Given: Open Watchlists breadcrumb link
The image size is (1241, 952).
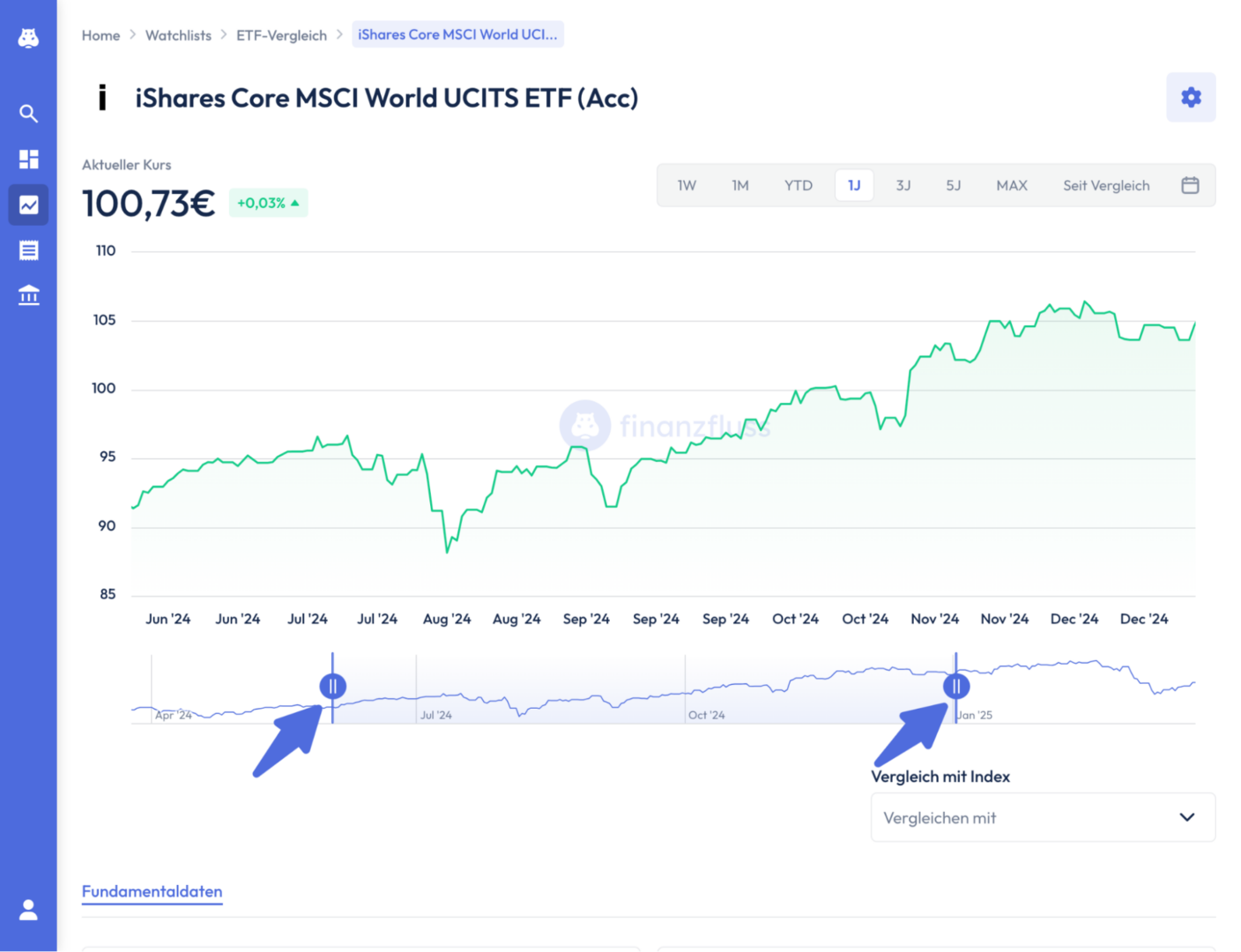Looking at the screenshot, I should [x=178, y=35].
